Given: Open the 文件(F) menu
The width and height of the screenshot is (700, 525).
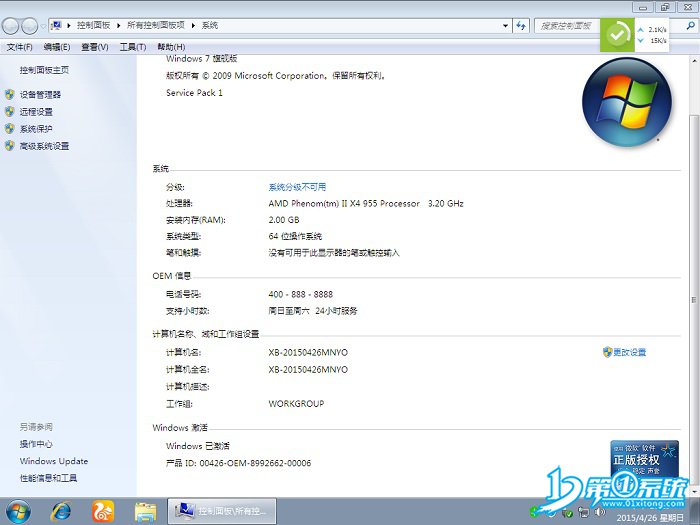Looking at the screenshot, I should pyautogui.click(x=20, y=47).
